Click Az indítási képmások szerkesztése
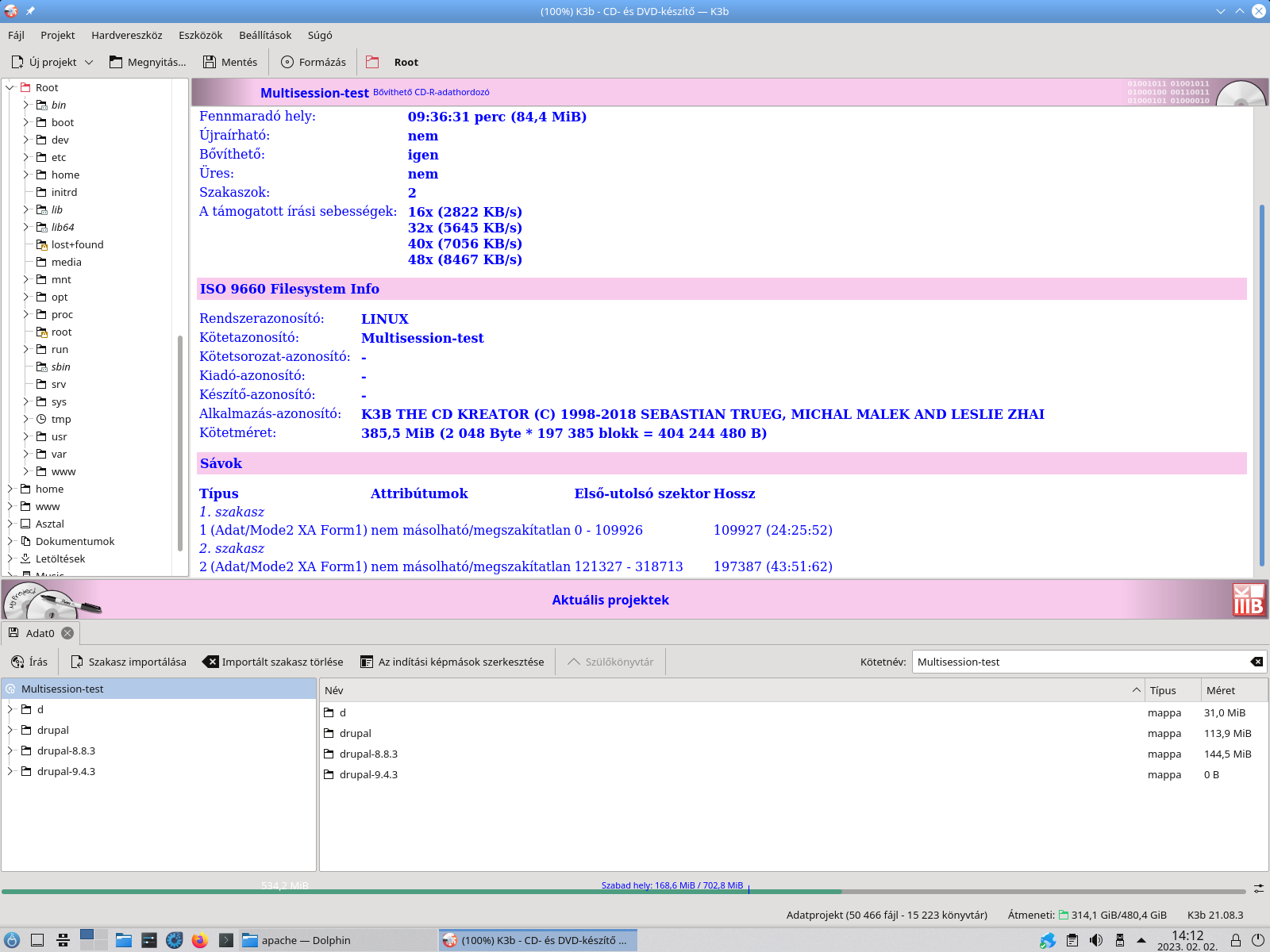The height and width of the screenshot is (952, 1270). (452, 662)
